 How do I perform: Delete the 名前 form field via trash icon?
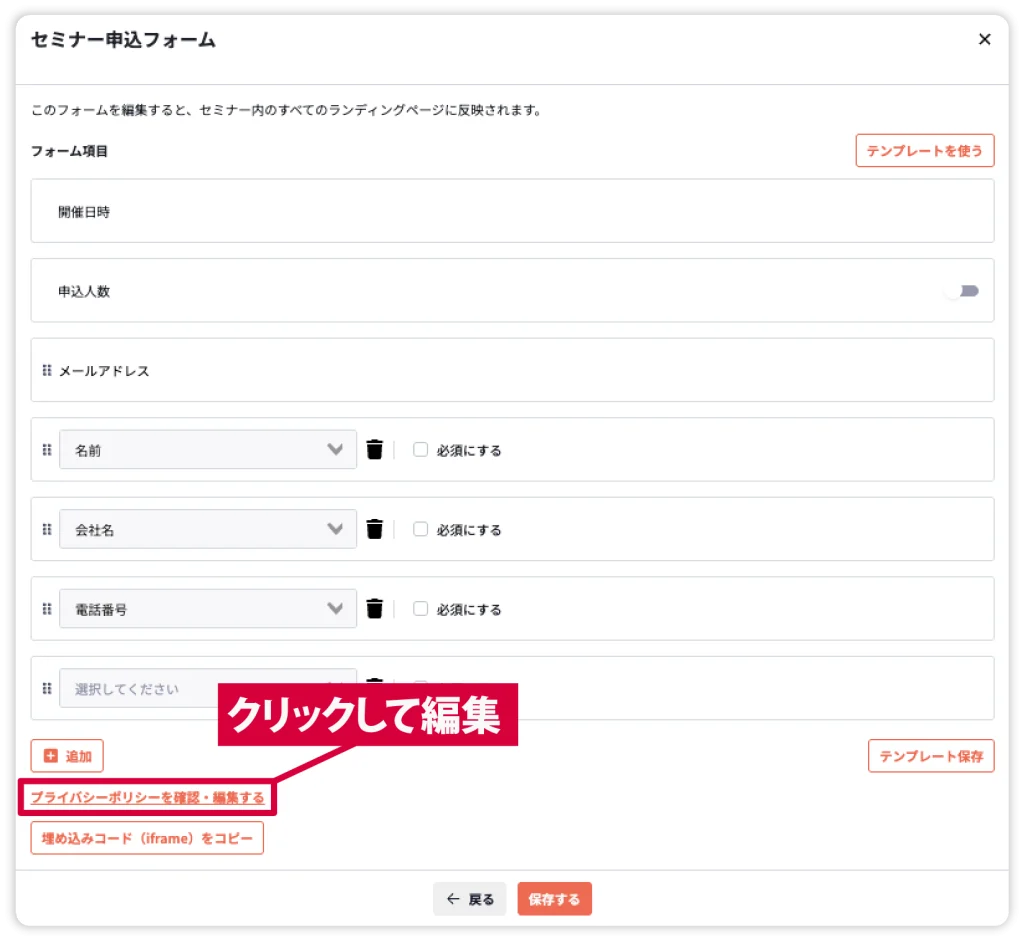[375, 450]
